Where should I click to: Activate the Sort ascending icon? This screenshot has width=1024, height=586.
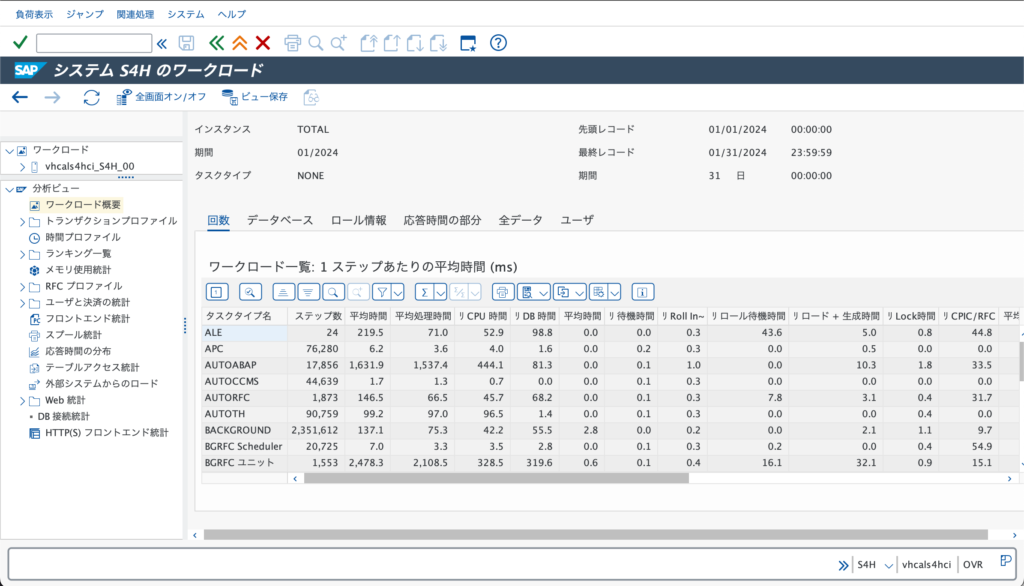pos(281,292)
